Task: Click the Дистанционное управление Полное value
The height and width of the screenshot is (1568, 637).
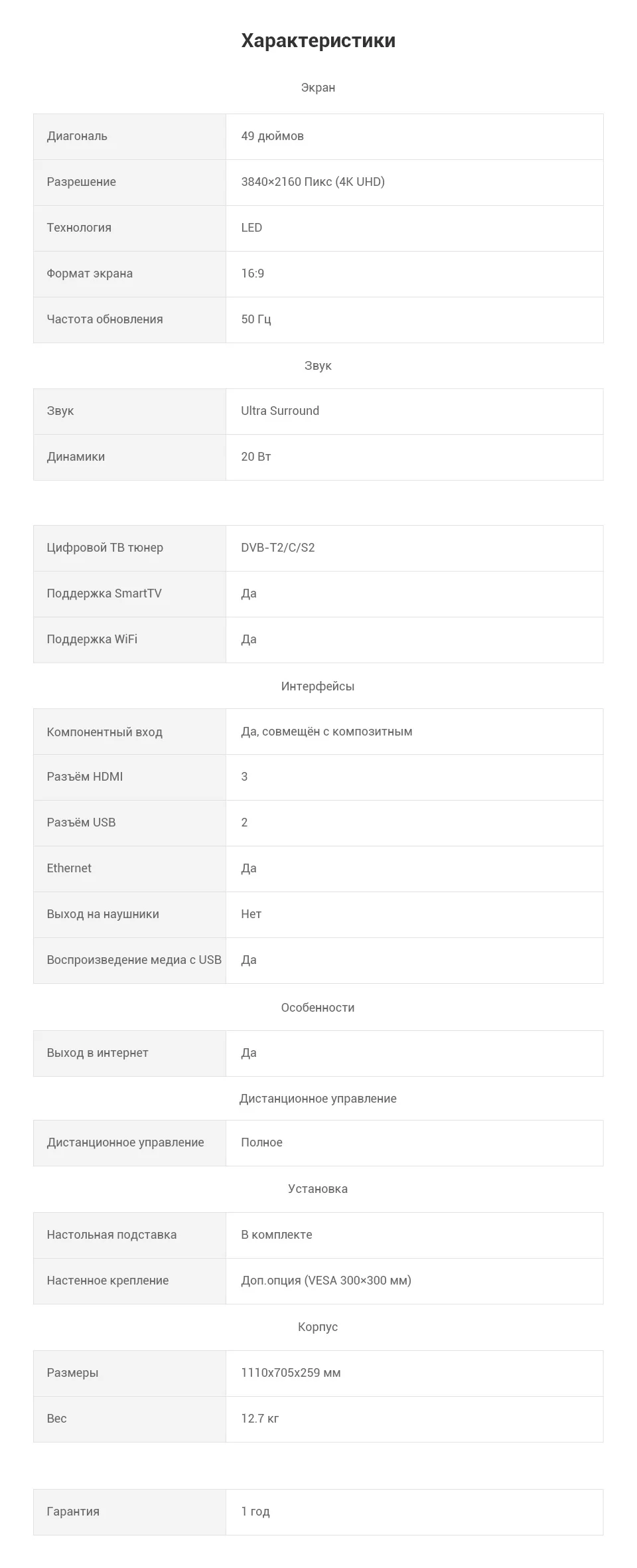Action: pyautogui.click(x=261, y=1142)
